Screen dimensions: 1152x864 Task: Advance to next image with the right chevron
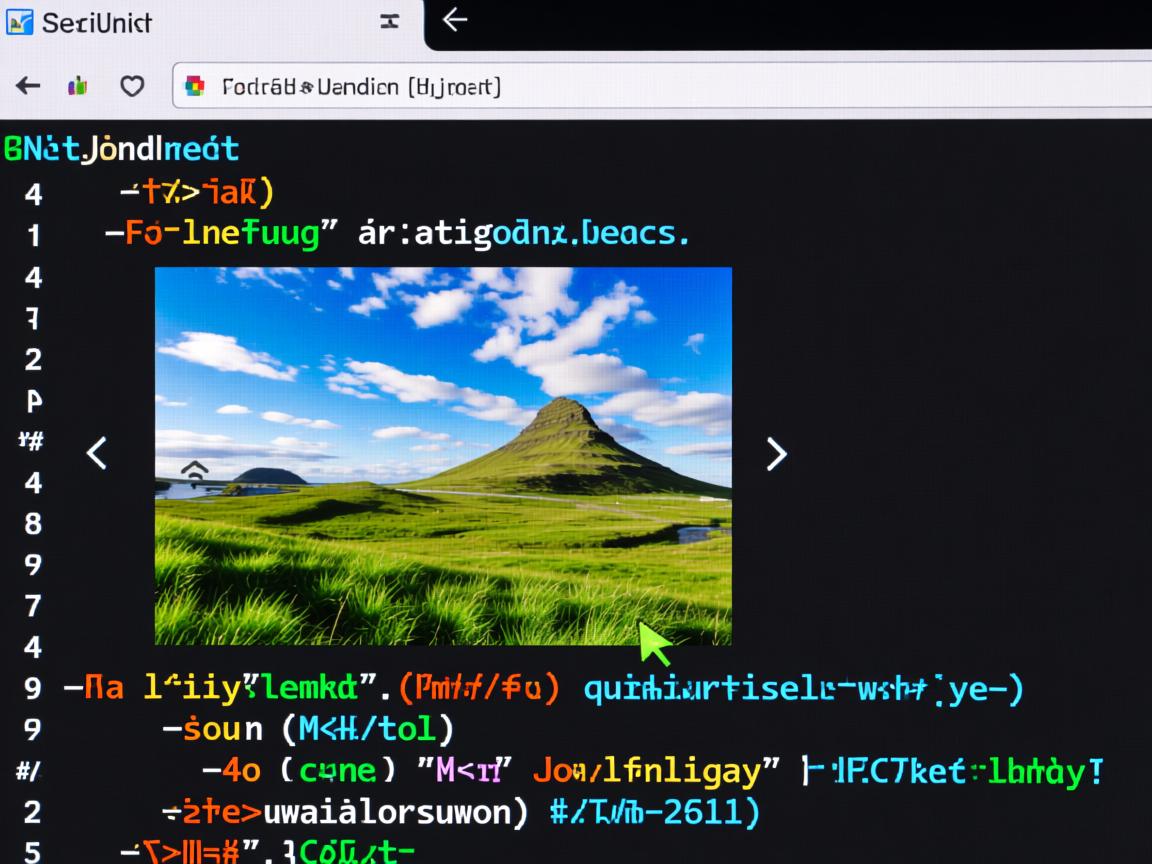coord(776,453)
